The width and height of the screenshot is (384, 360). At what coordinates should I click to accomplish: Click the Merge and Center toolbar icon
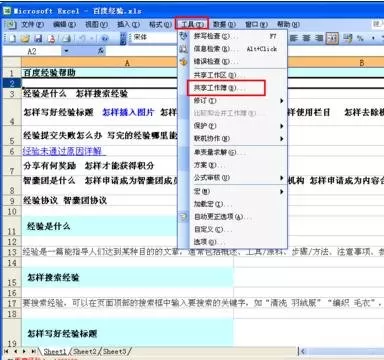[x=332, y=38]
